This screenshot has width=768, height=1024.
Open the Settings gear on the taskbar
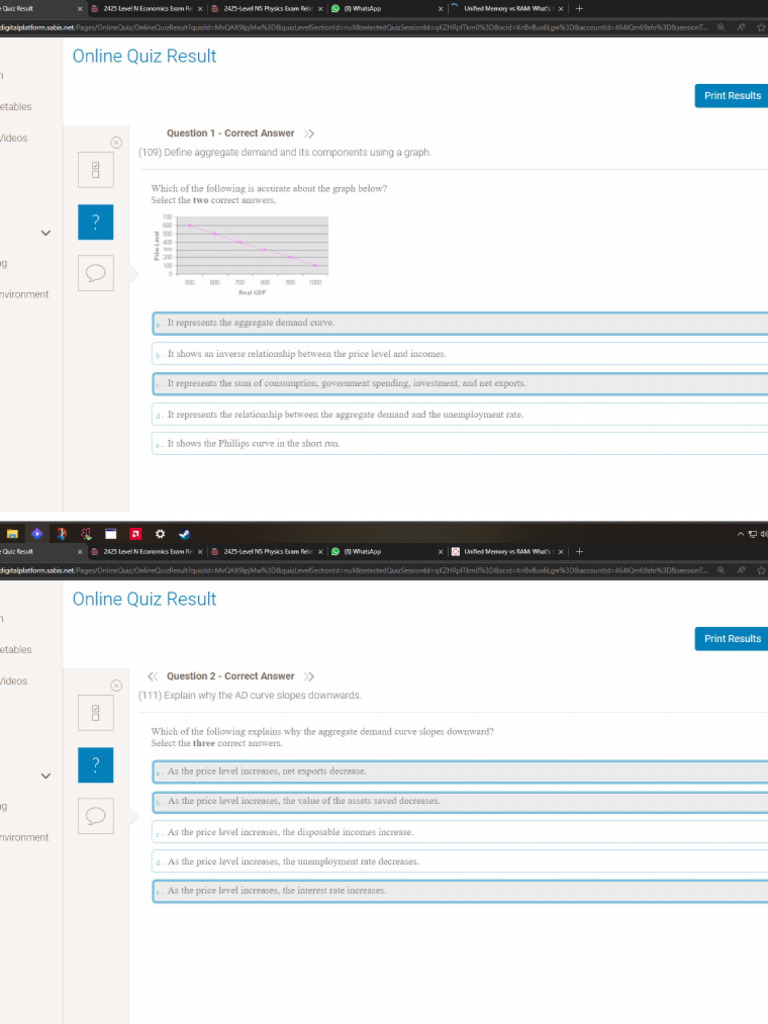[160, 534]
